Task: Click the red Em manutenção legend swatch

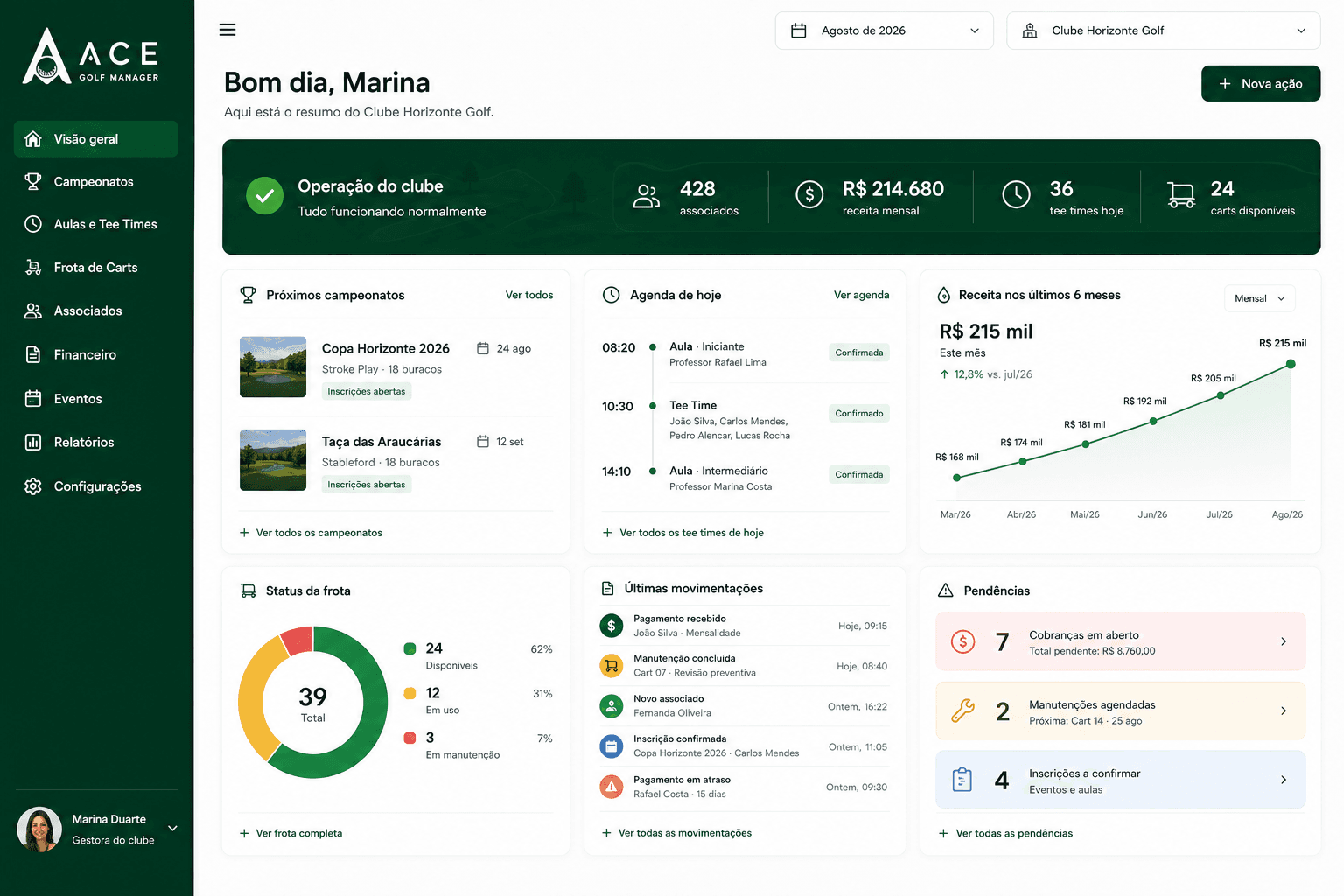Action: pyautogui.click(x=409, y=738)
